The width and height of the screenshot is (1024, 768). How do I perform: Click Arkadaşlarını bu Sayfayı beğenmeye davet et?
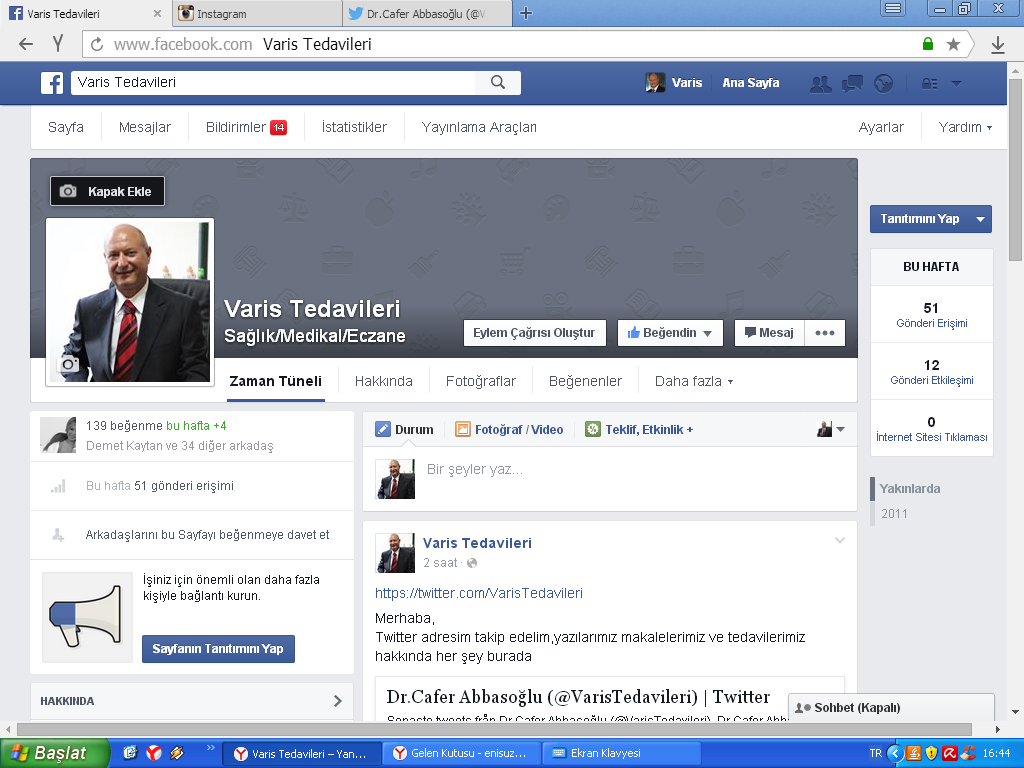point(208,535)
